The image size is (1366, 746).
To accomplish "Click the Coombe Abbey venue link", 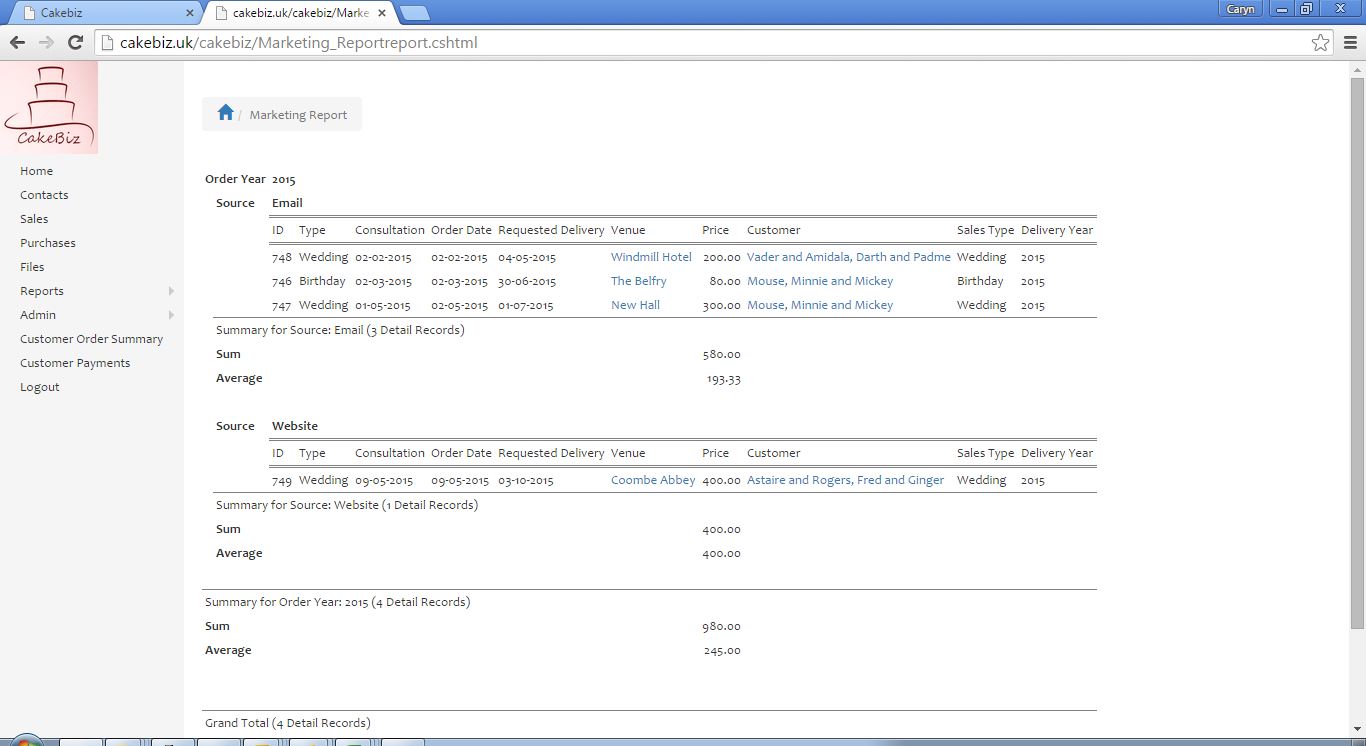I will [653, 480].
